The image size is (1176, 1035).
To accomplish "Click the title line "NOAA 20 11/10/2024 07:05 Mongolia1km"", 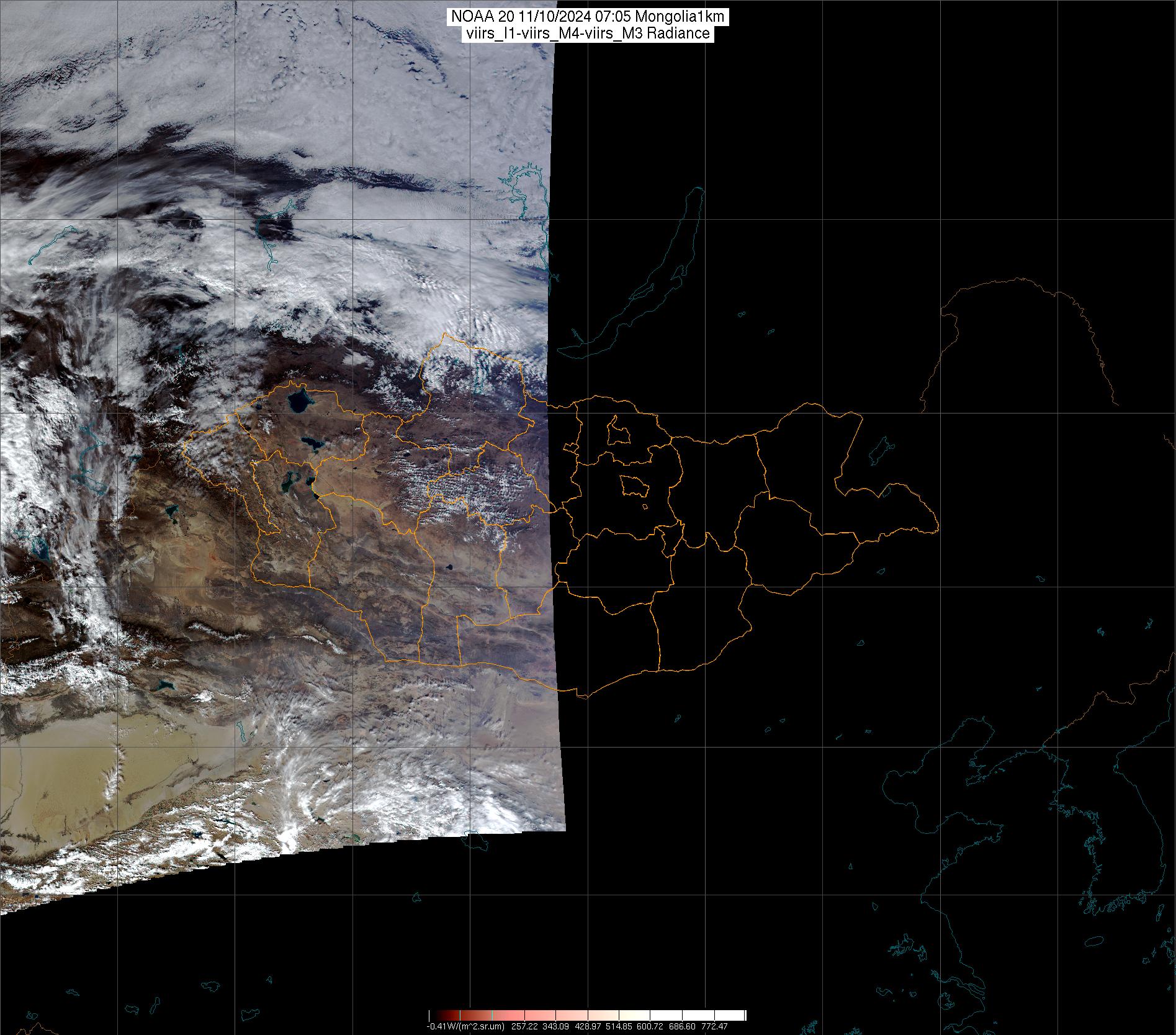I will (x=588, y=18).
